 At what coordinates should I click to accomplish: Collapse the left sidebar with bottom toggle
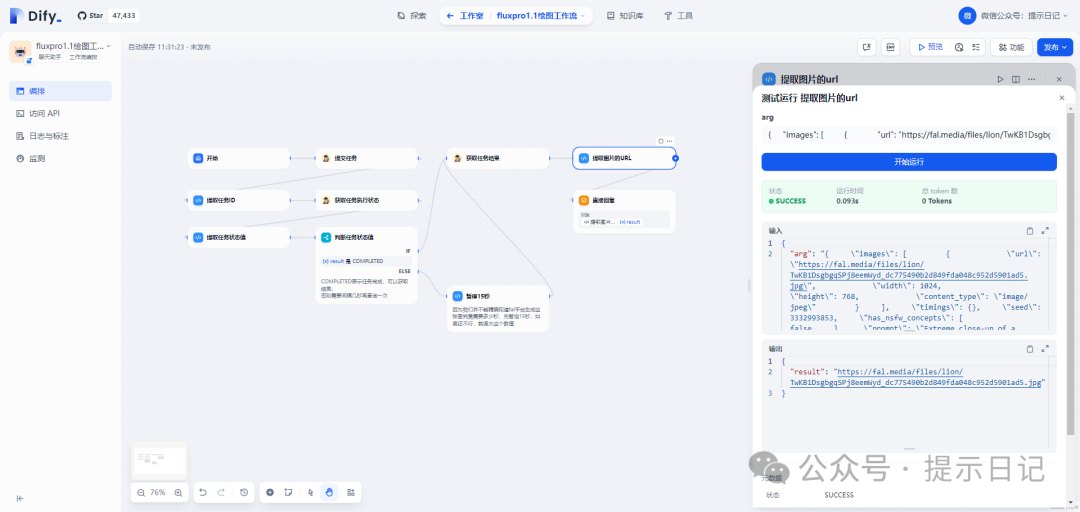[20, 498]
